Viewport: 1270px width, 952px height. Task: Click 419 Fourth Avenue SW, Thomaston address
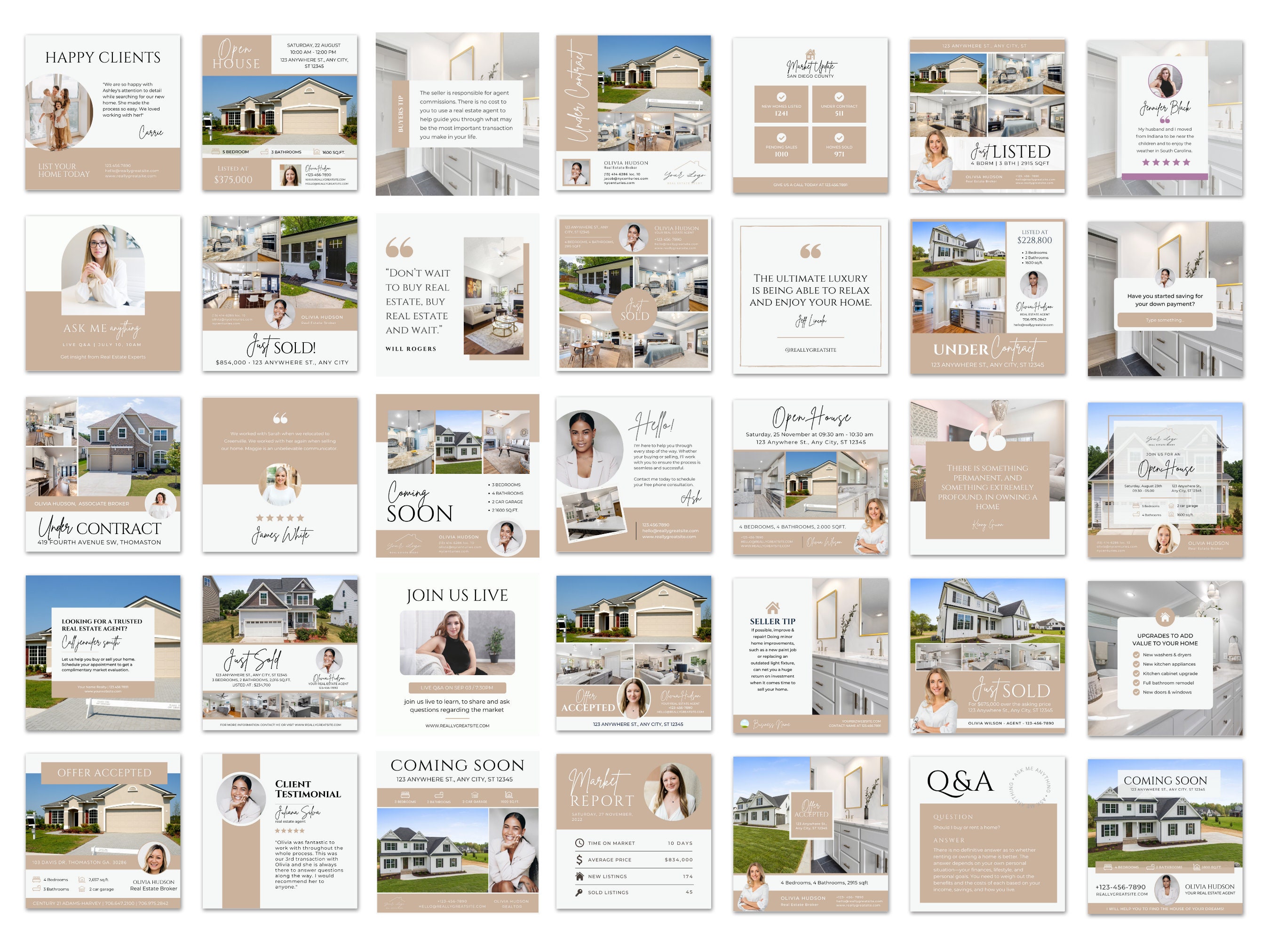pyautogui.click(x=99, y=542)
